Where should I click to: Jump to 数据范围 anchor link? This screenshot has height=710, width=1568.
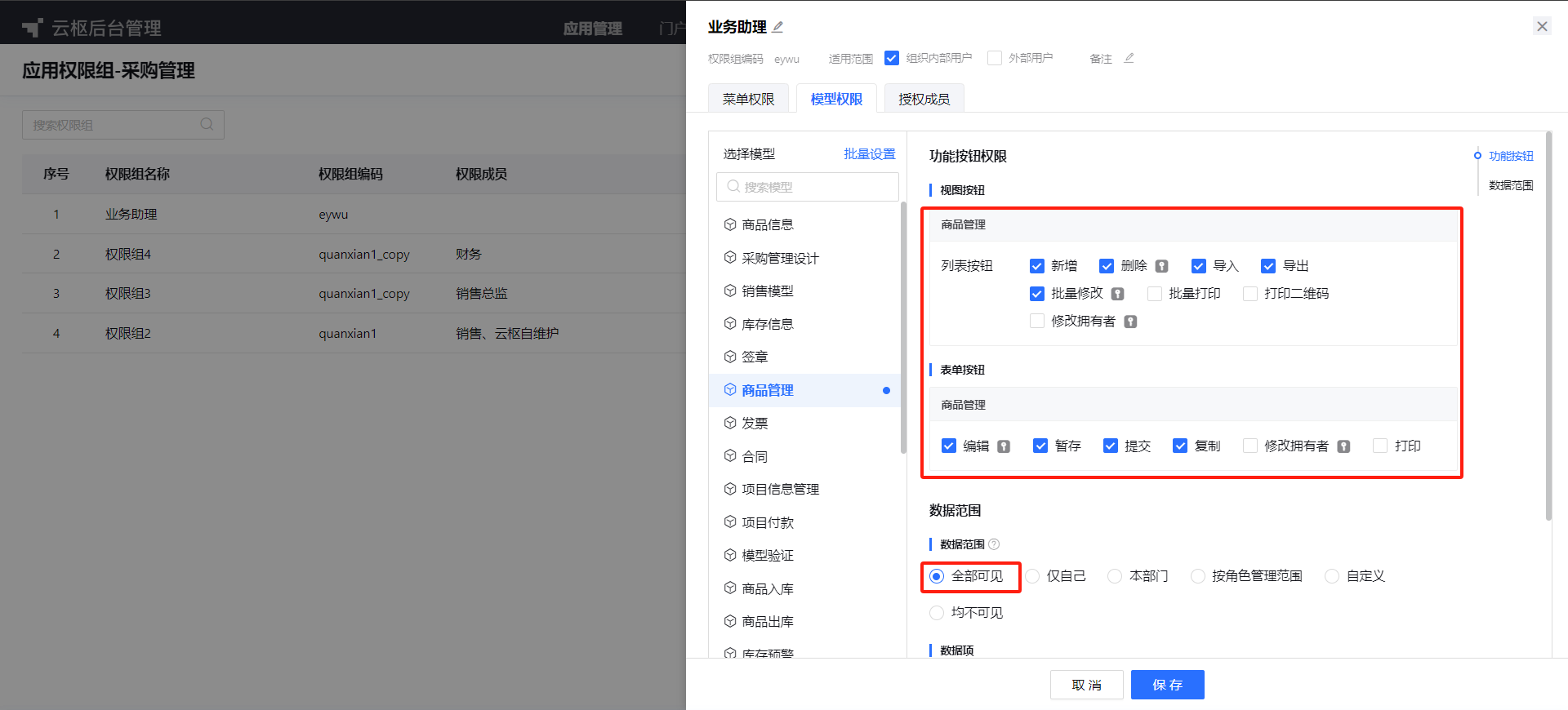pos(1511,185)
